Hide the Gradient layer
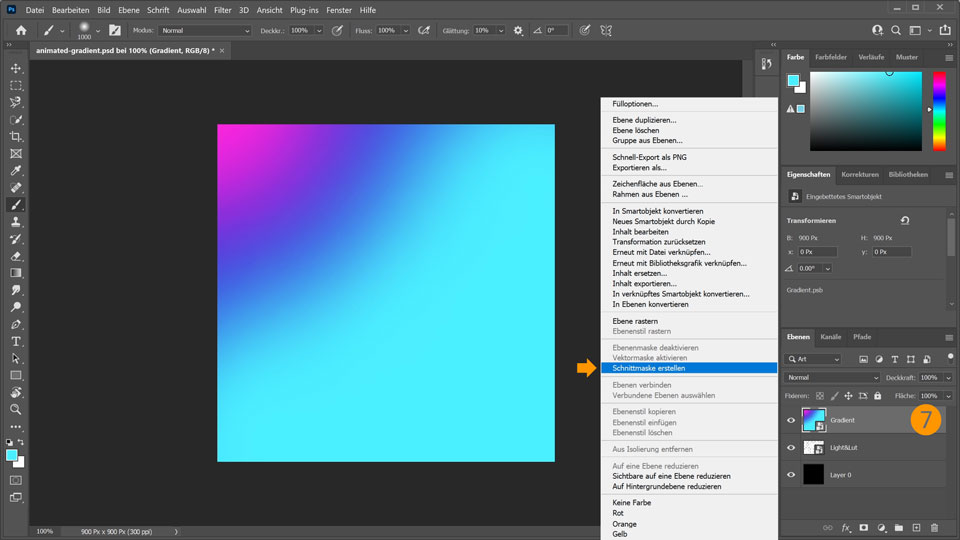Screen dimensions: 960x540 point(791,420)
